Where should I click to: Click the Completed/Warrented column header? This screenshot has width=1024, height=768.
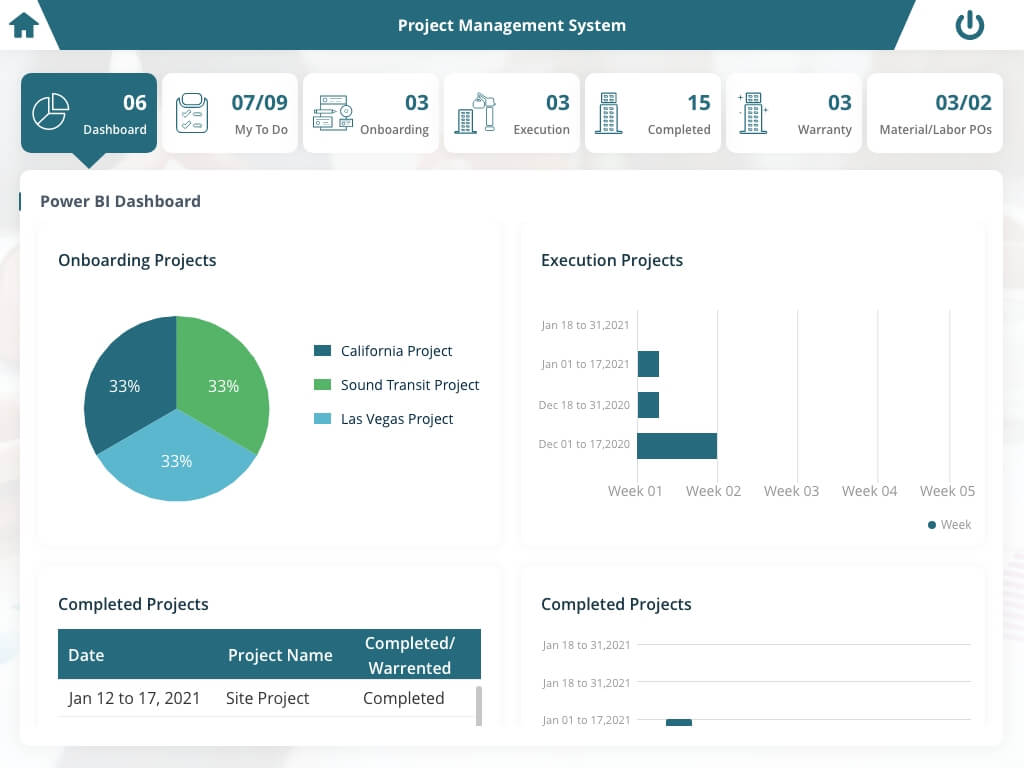(409, 655)
